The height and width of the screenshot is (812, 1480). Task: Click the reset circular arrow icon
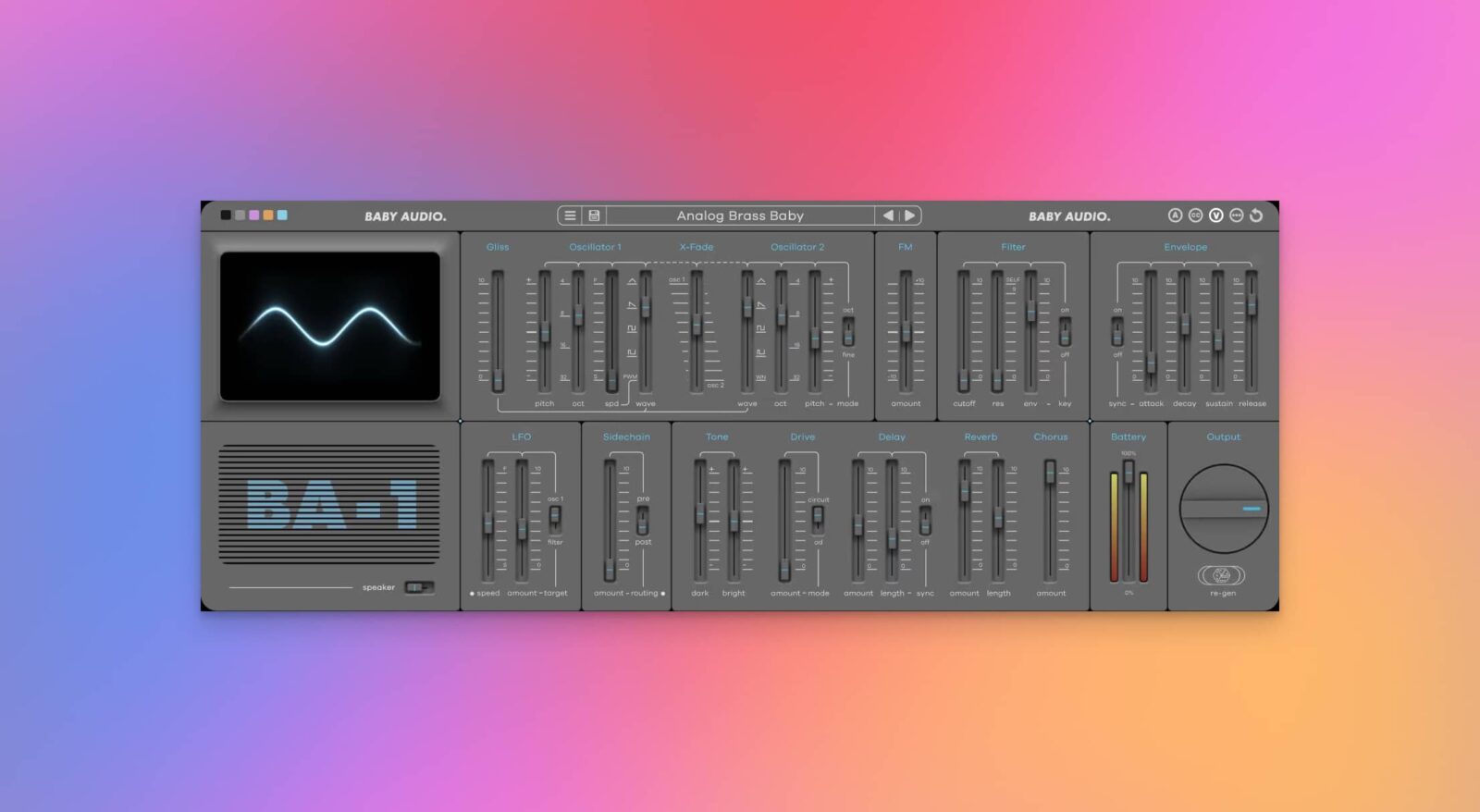tap(1256, 215)
